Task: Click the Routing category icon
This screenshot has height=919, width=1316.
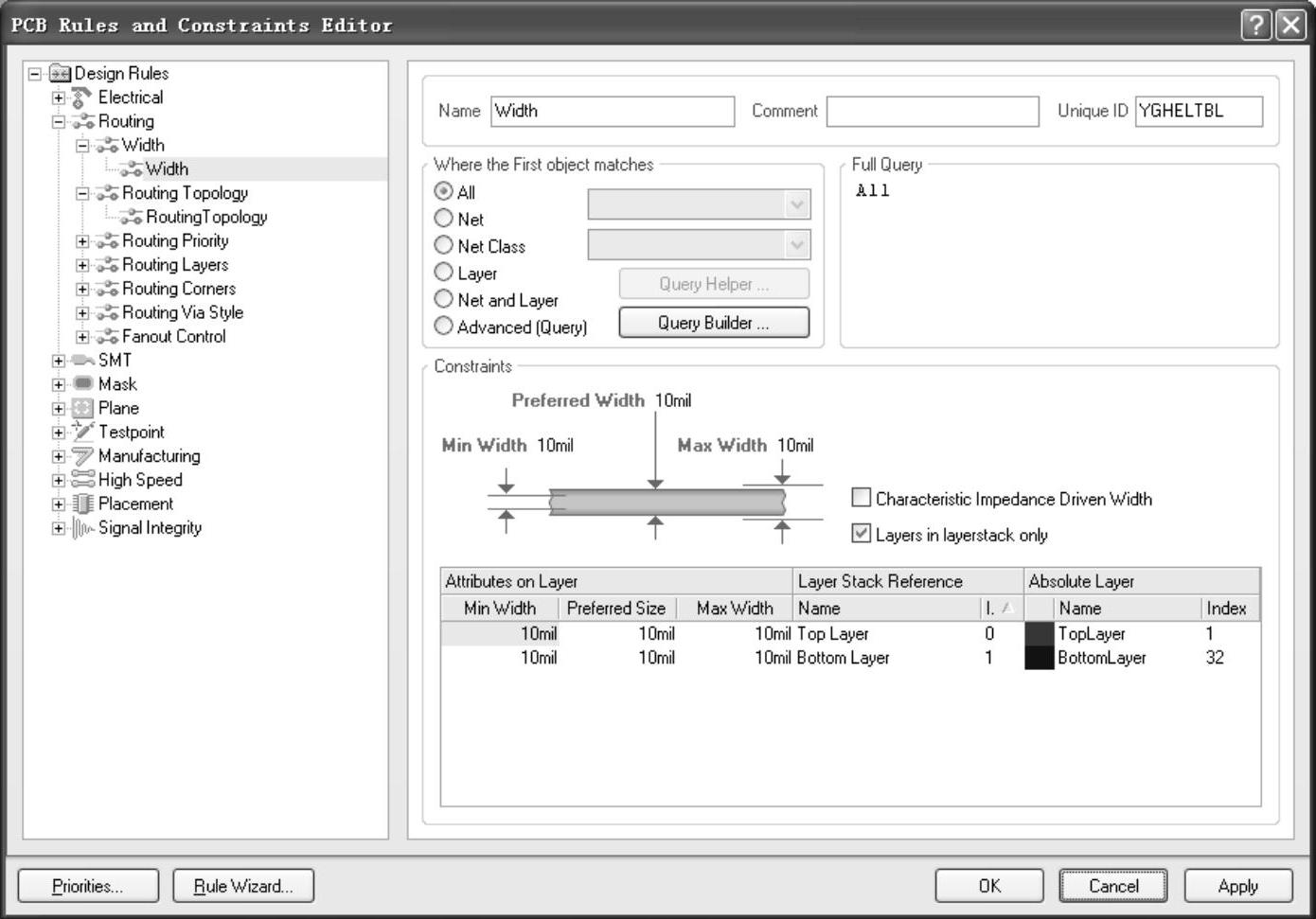Action: pyautogui.click(x=83, y=121)
